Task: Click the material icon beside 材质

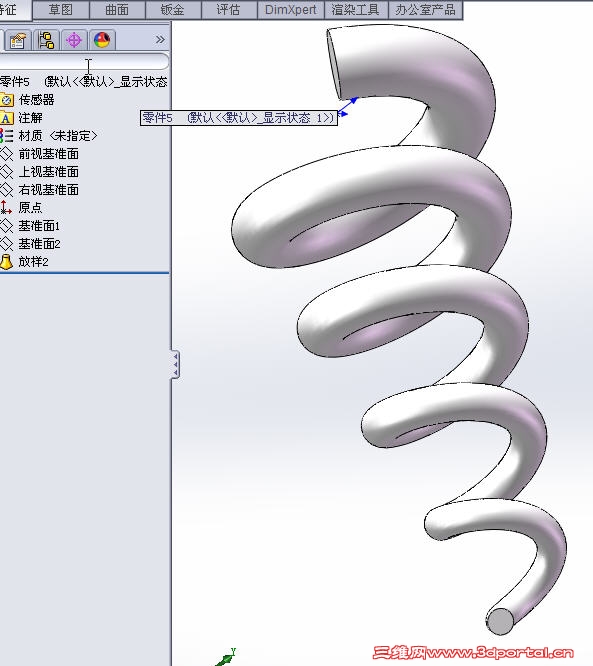Action: pos(6,135)
